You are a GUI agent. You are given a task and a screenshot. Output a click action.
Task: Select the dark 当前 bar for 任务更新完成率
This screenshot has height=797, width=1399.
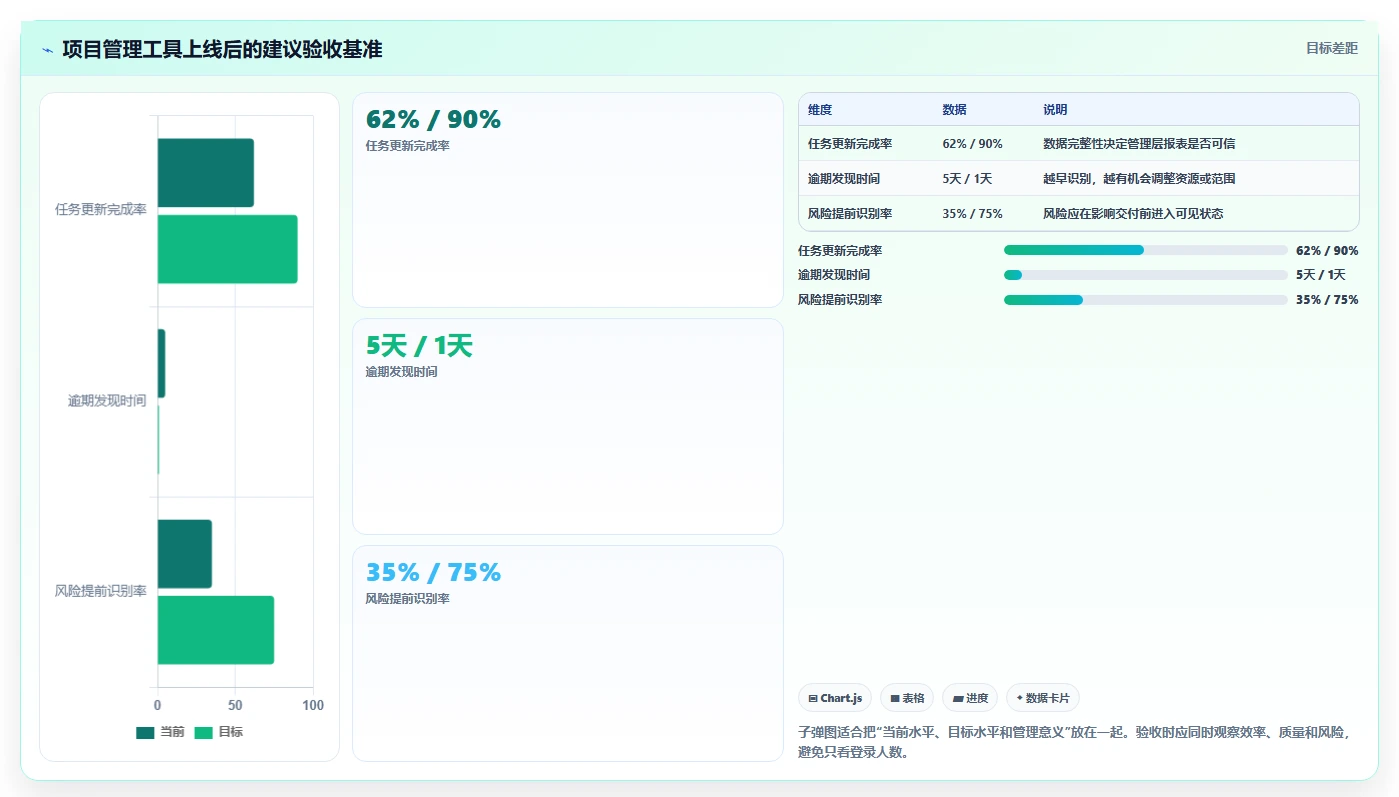205,173
